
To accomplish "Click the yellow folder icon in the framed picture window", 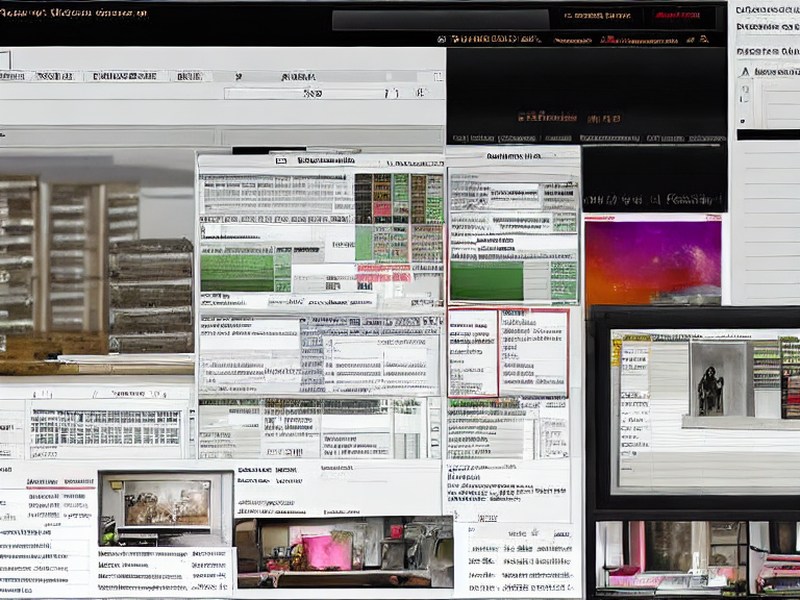I will 115,486.
